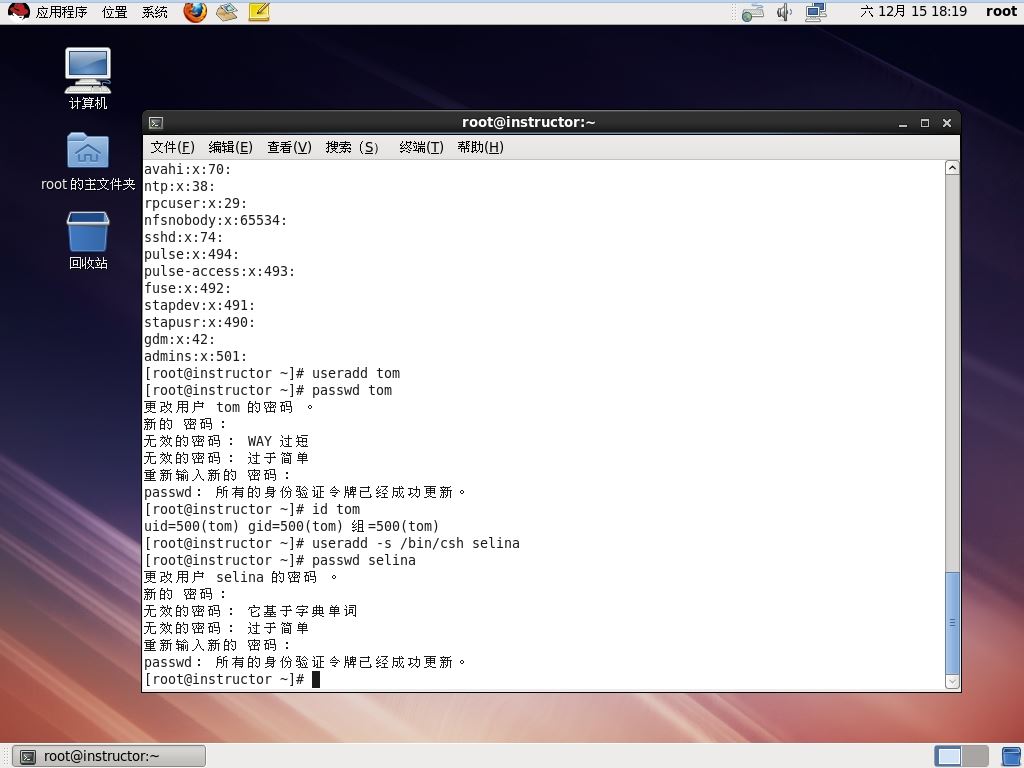Click the removable drive tray icon

pyautogui.click(x=752, y=12)
